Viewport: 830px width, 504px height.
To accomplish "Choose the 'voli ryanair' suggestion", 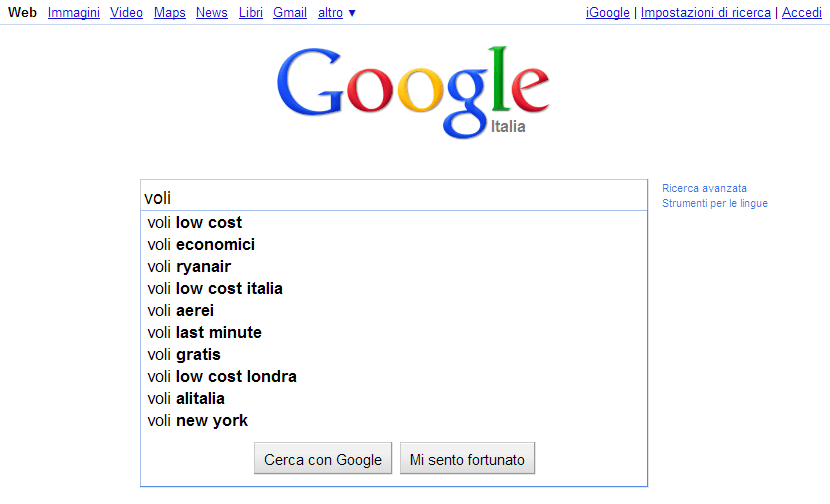I will click(x=189, y=267).
